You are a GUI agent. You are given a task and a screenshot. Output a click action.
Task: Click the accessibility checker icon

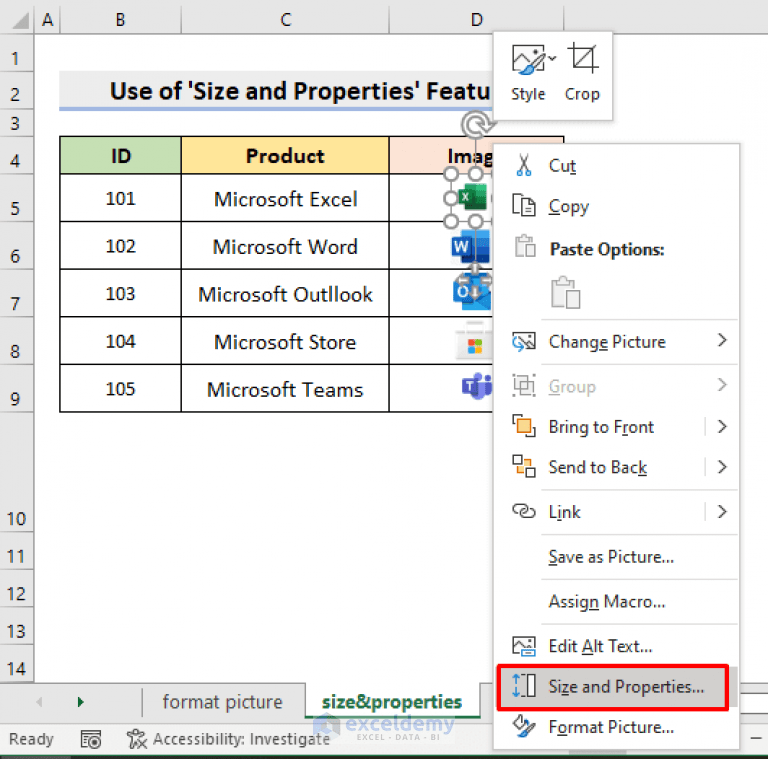(137, 739)
